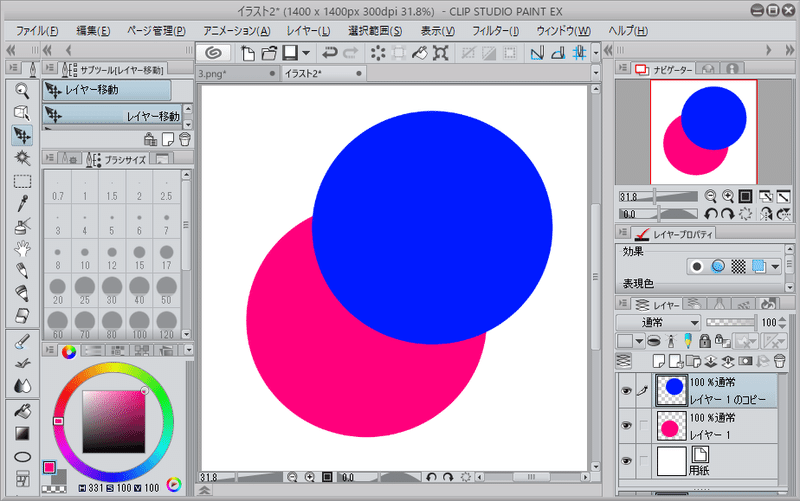Select the Gradient tool
The image size is (800, 501).
click(x=22, y=434)
